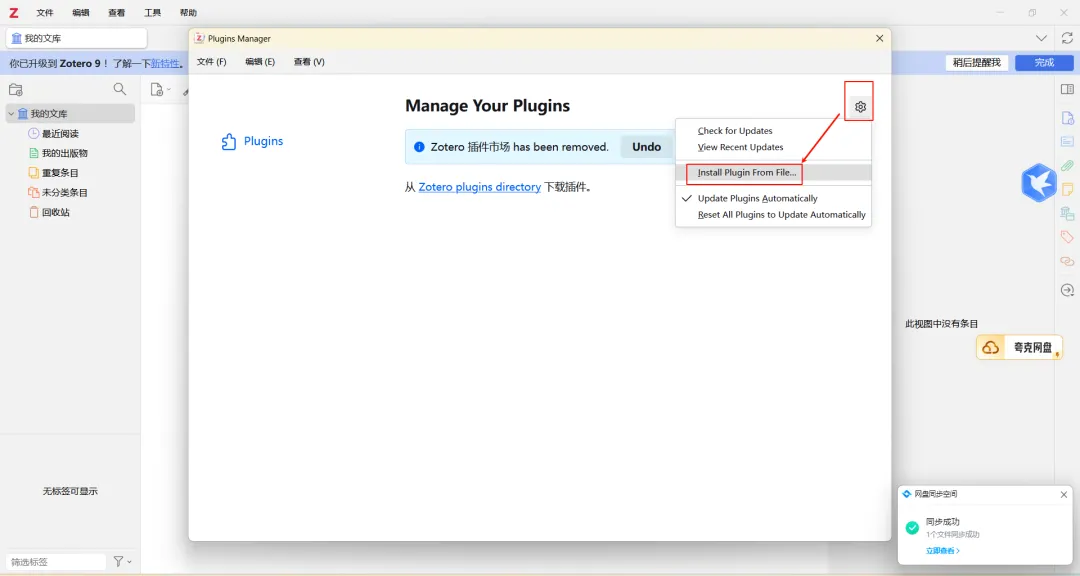Toggle the item pane layout icon
Image resolution: width=1080 pixels, height=576 pixels.
[x=1067, y=90]
